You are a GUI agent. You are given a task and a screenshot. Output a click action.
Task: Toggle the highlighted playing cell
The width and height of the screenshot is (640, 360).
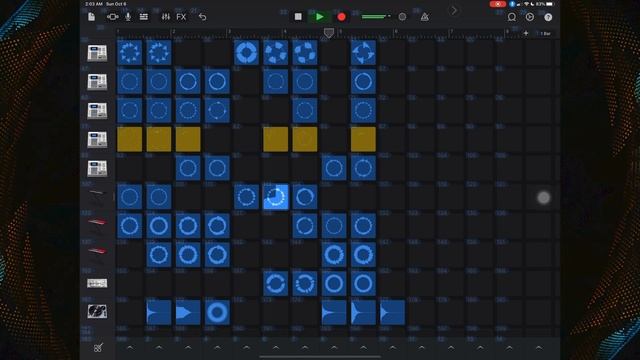pos(276,197)
